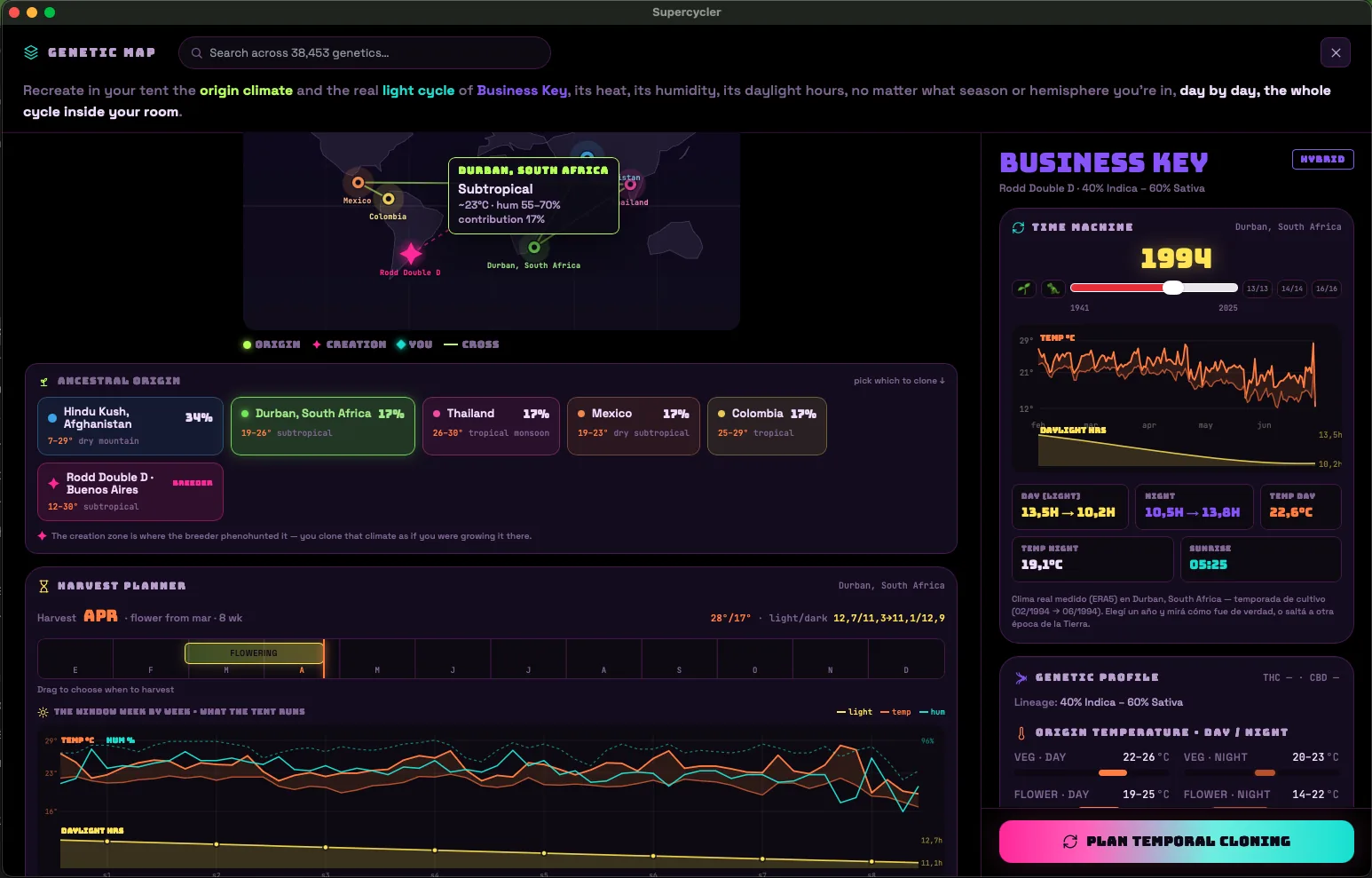Screen dimensions: 1372x878
Task: Click the FLOWERING block on harvest timeline
Action: click(254, 653)
